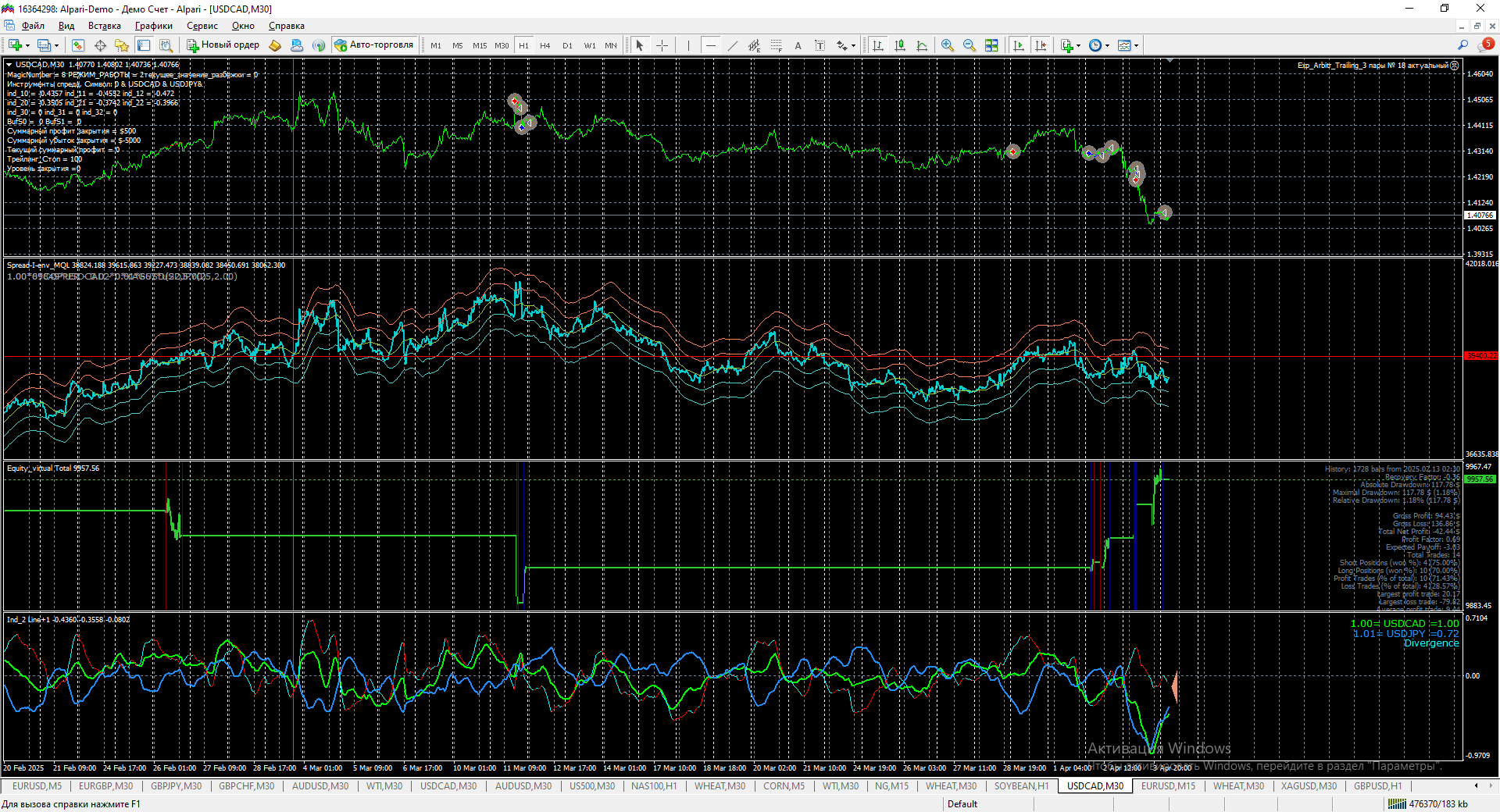The height and width of the screenshot is (812, 1500).
Task: Select the equidistant channel tool
Action: pos(754,45)
